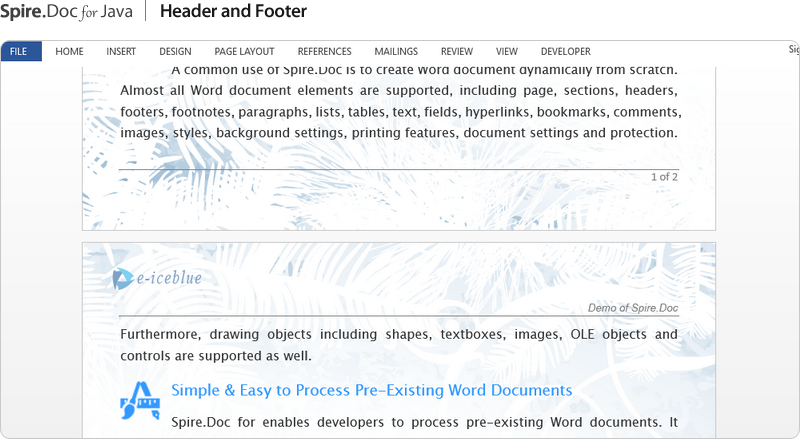Click the 'Simple & Easy to Process' heading
800x440 pixels.
pos(371,390)
